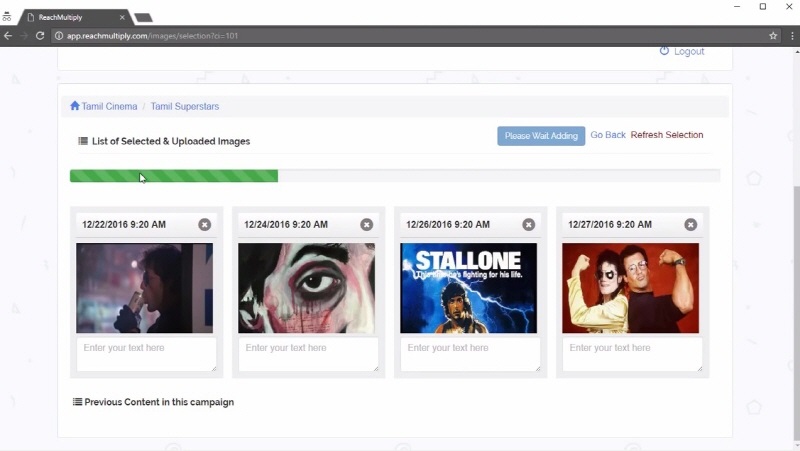Click the site info icon in the address bar
Viewport: 800px width, 451px height.
[x=59, y=36]
